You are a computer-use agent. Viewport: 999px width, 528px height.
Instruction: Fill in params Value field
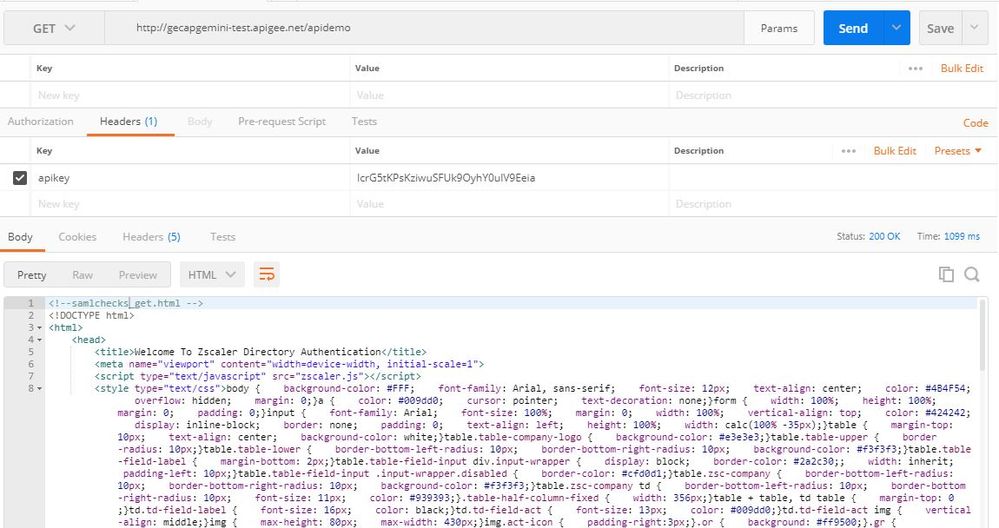coord(510,95)
